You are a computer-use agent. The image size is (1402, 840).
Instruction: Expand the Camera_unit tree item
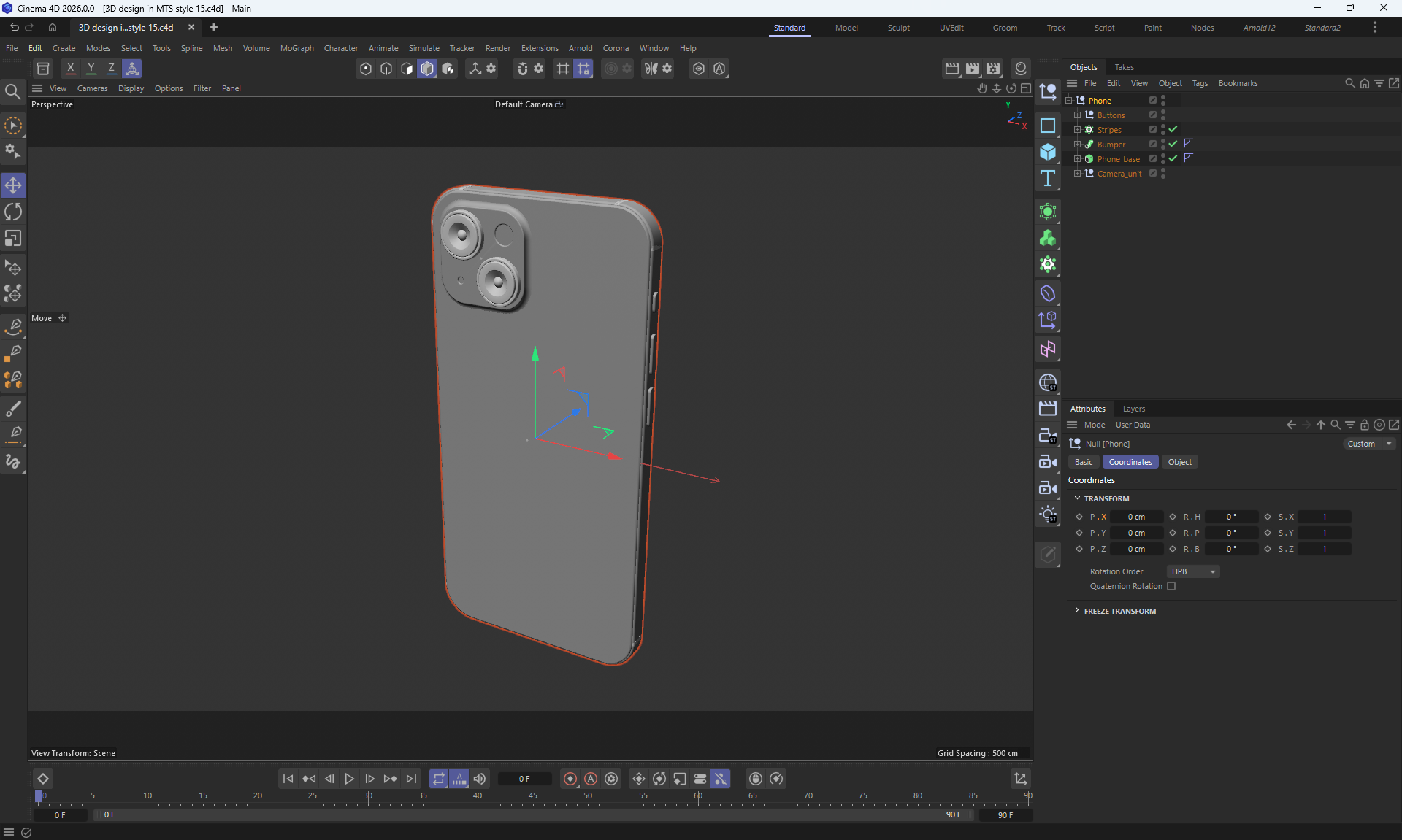point(1077,174)
